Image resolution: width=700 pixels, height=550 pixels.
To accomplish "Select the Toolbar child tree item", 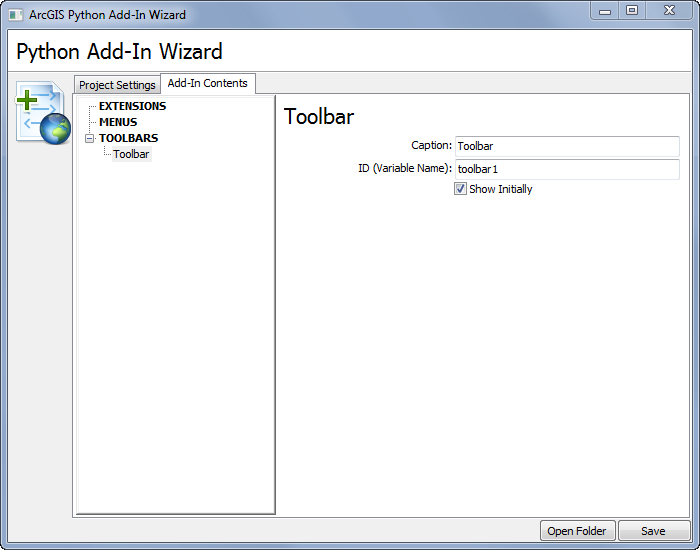I will click(x=131, y=154).
